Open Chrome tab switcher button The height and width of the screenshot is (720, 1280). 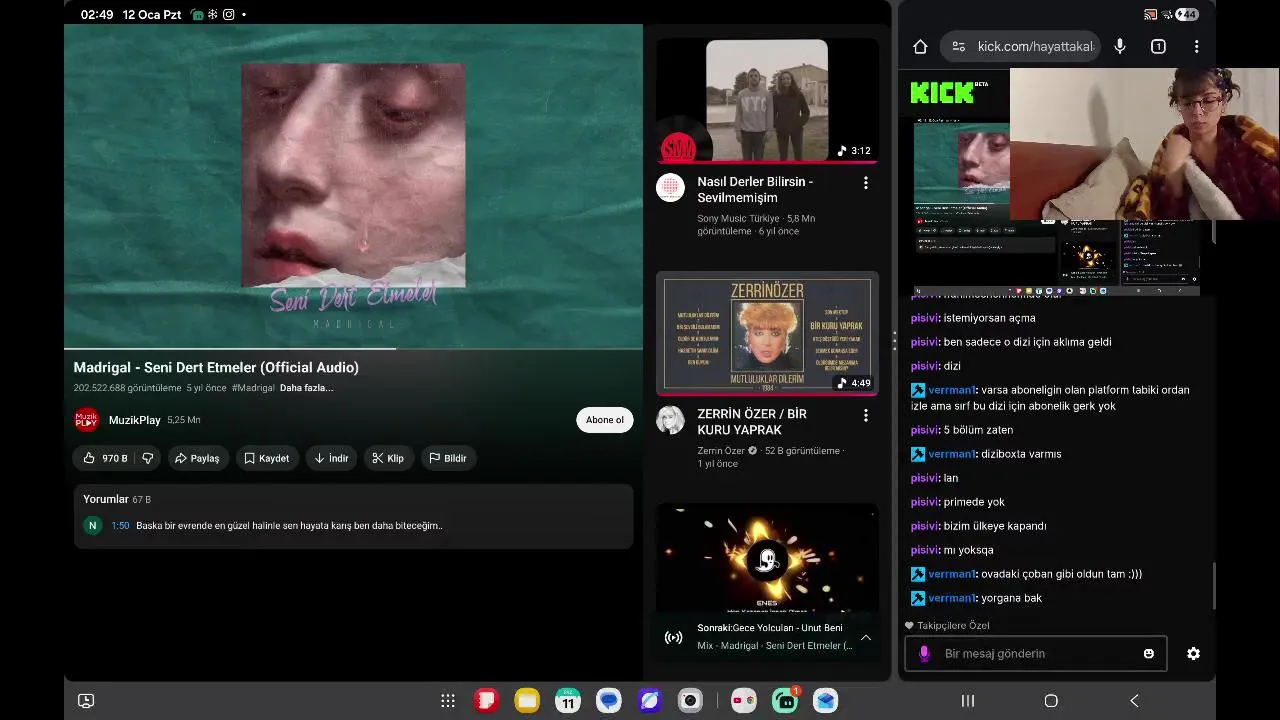point(1158,46)
